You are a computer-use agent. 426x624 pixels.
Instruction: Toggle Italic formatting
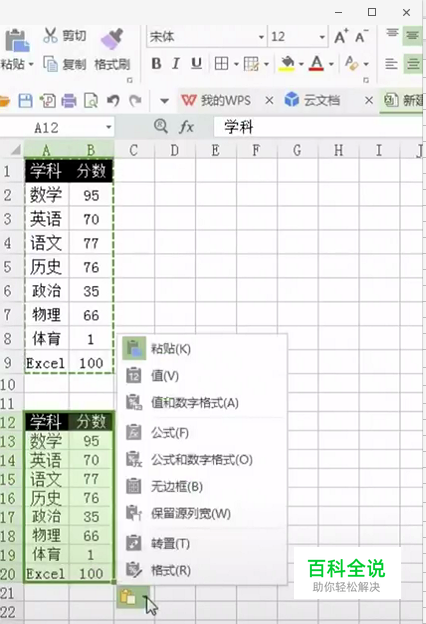(x=176, y=64)
